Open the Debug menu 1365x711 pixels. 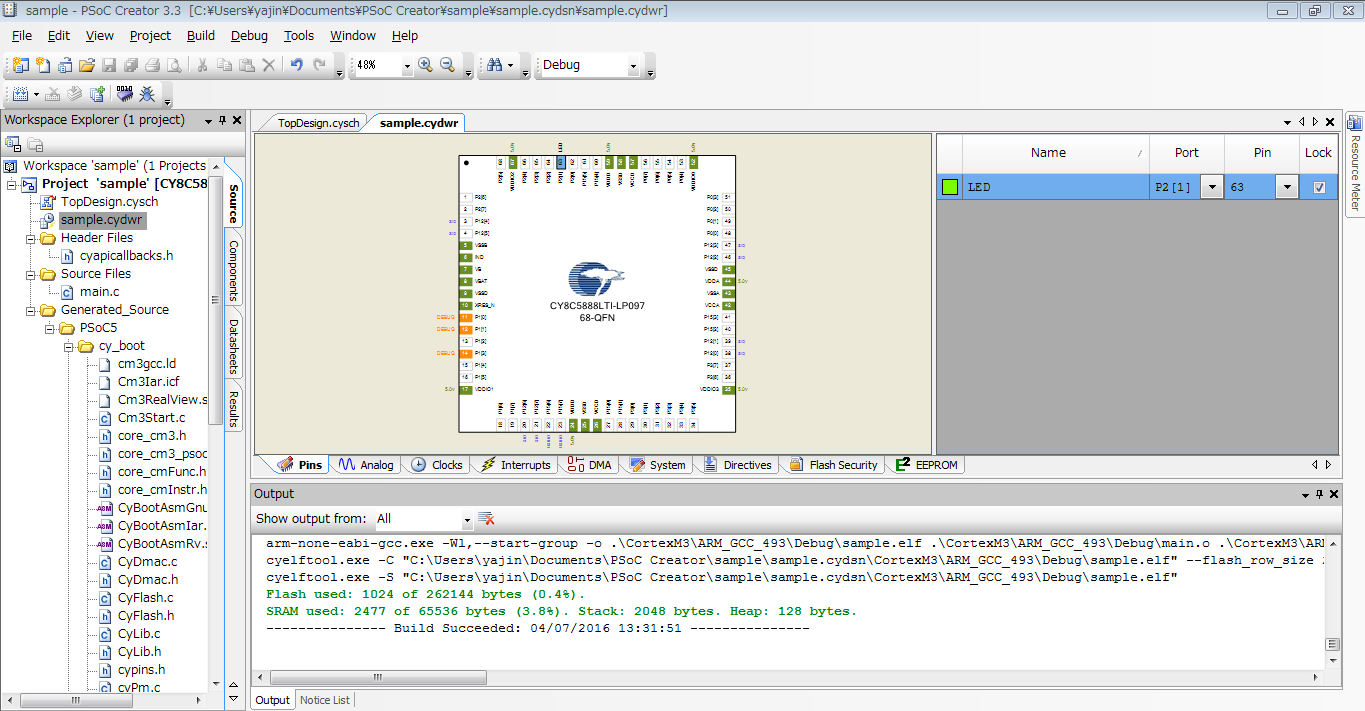[x=249, y=35]
